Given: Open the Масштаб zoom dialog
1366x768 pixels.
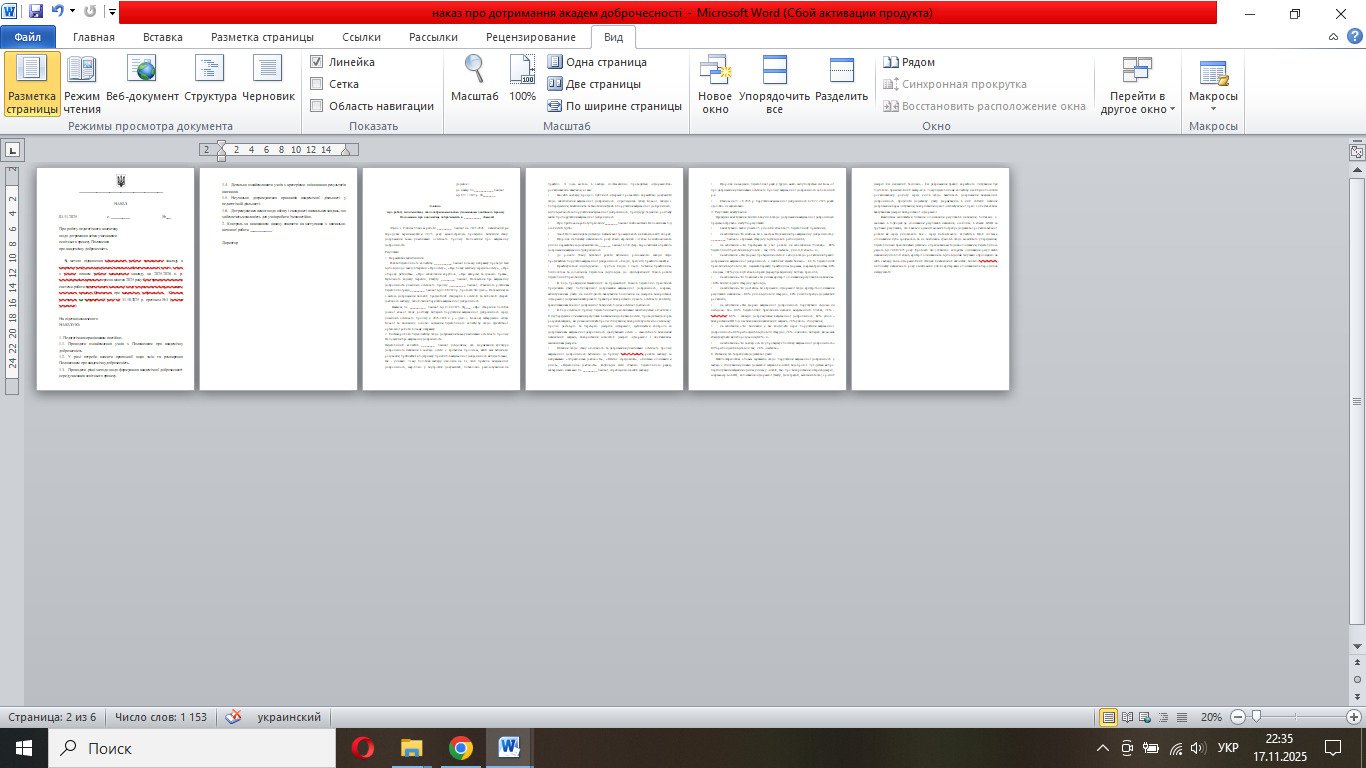Looking at the screenshot, I should point(474,80).
